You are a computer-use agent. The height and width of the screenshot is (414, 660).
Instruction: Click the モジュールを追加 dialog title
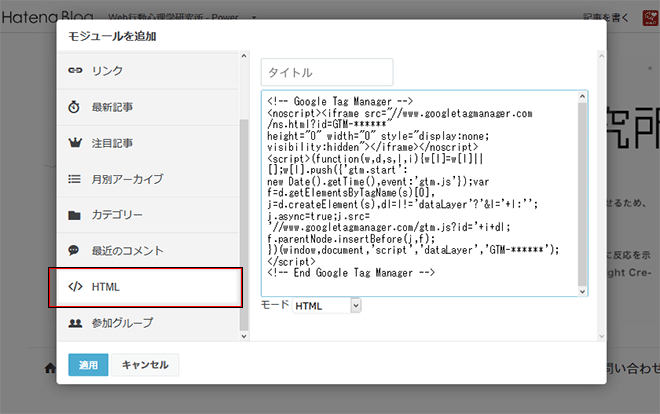point(112,37)
